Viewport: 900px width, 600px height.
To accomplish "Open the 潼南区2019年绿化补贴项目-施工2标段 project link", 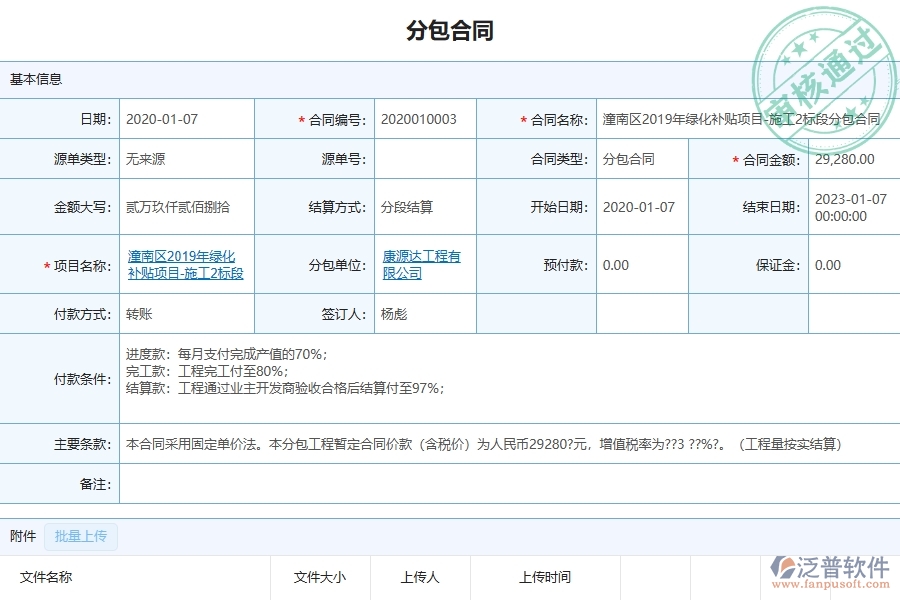I will (x=182, y=265).
